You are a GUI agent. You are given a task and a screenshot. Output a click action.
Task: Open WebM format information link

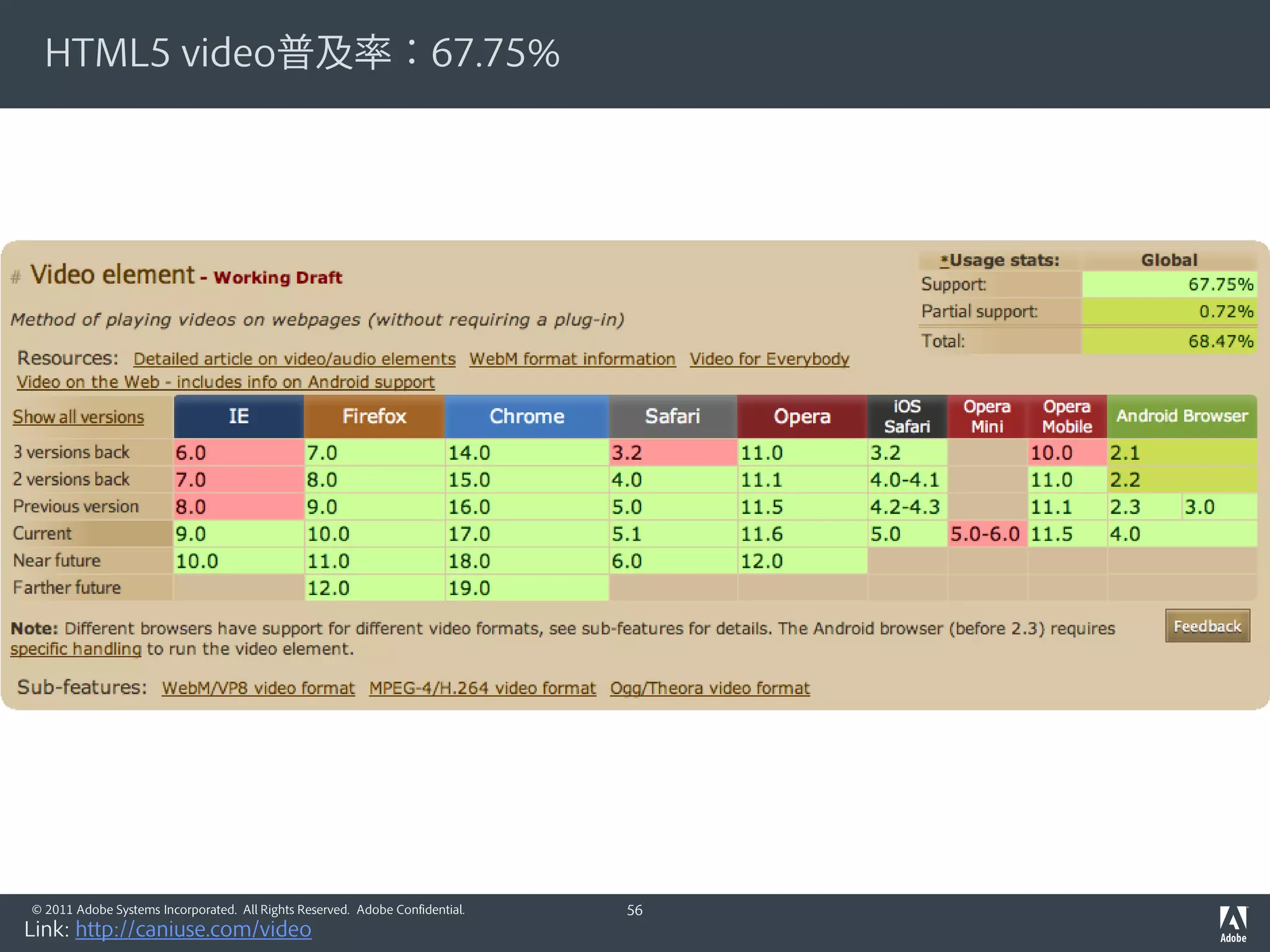pos(572,359)
